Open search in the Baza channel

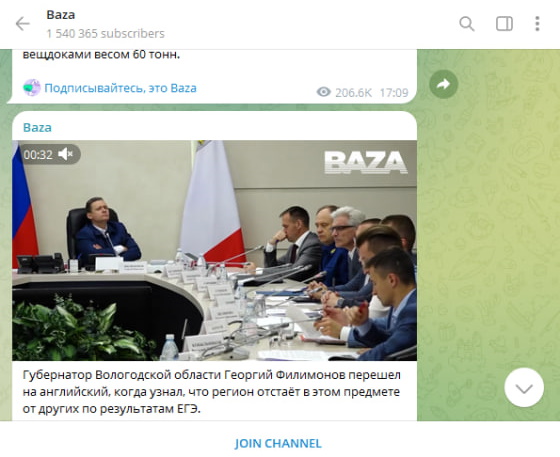tap(466, 24)
